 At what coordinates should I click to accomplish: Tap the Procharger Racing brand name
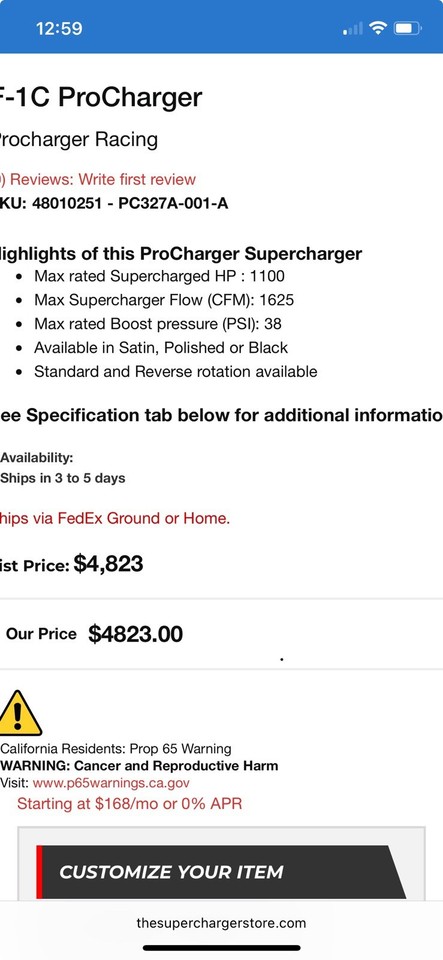[x=79, y=140]
